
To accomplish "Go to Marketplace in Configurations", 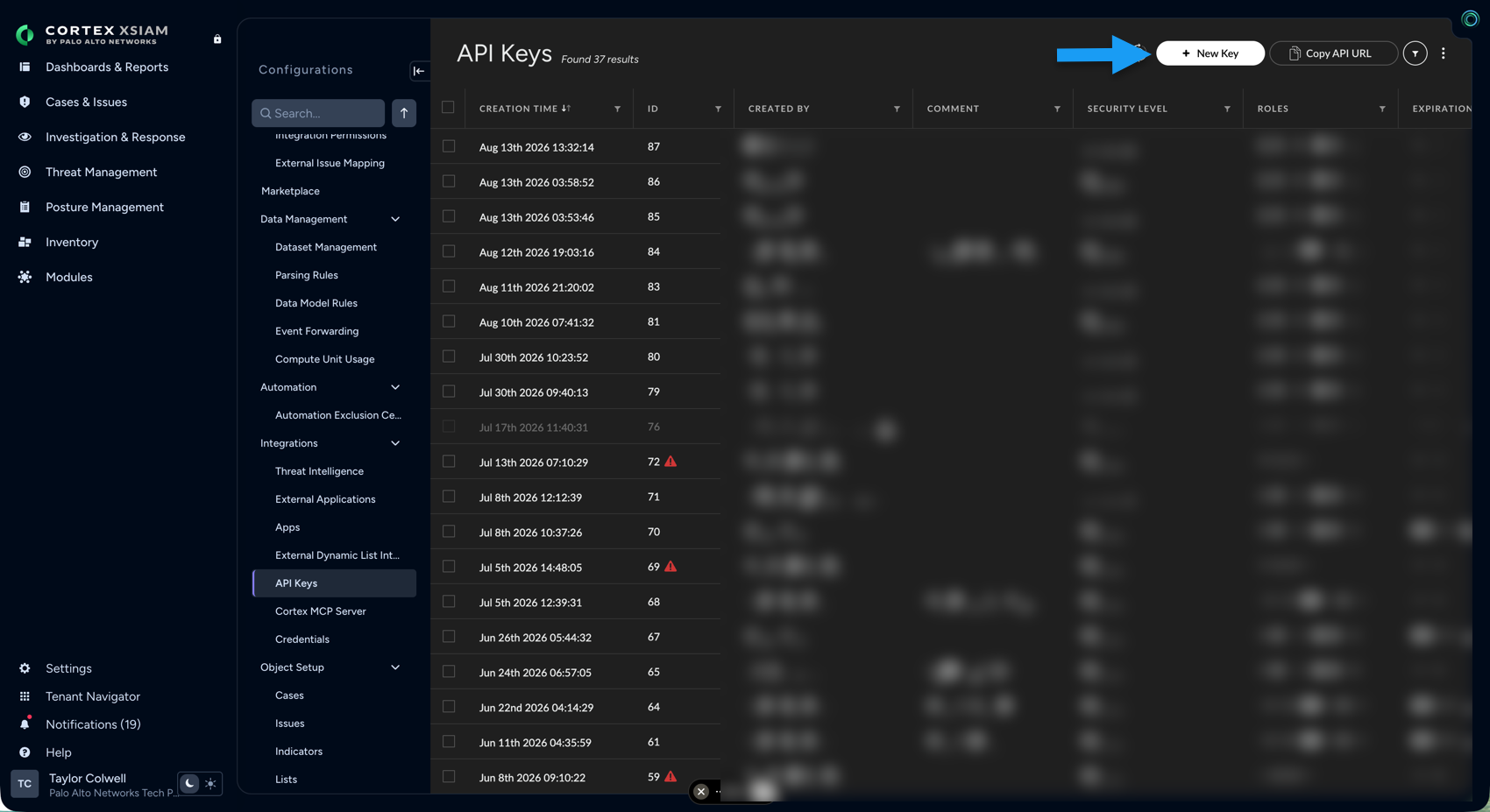I will pyautogui.click(x=290, y=191).
